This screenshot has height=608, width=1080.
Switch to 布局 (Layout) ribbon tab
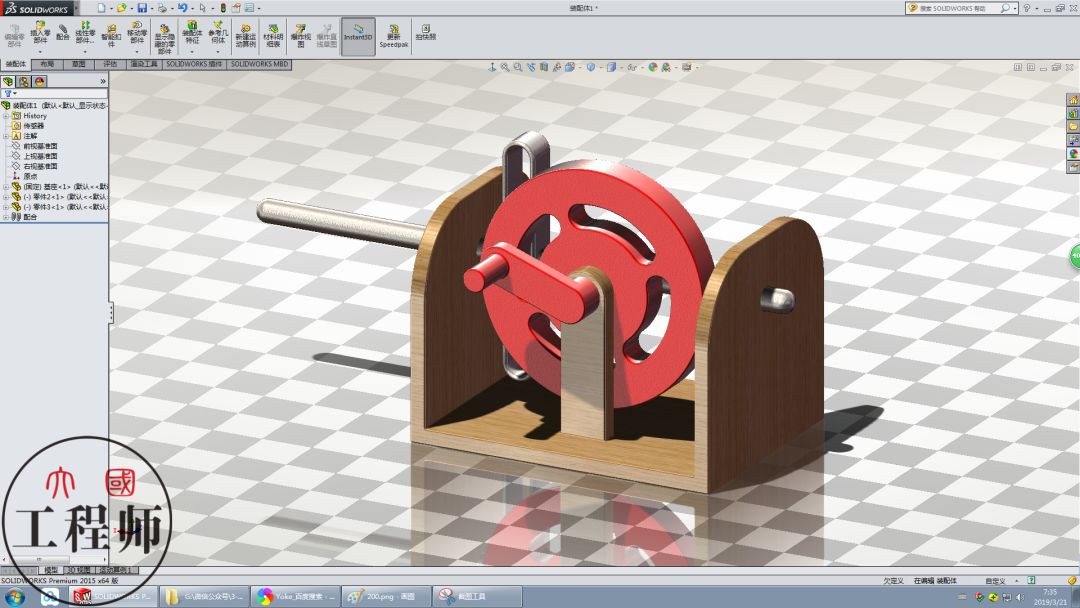[48, 64]
